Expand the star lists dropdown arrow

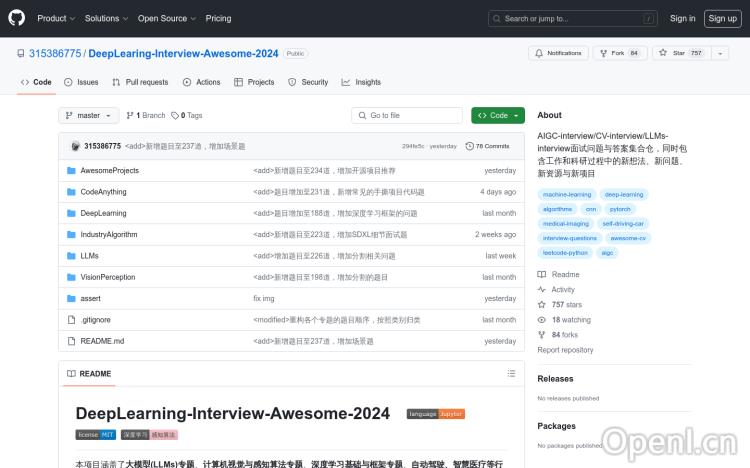point(722,53)
